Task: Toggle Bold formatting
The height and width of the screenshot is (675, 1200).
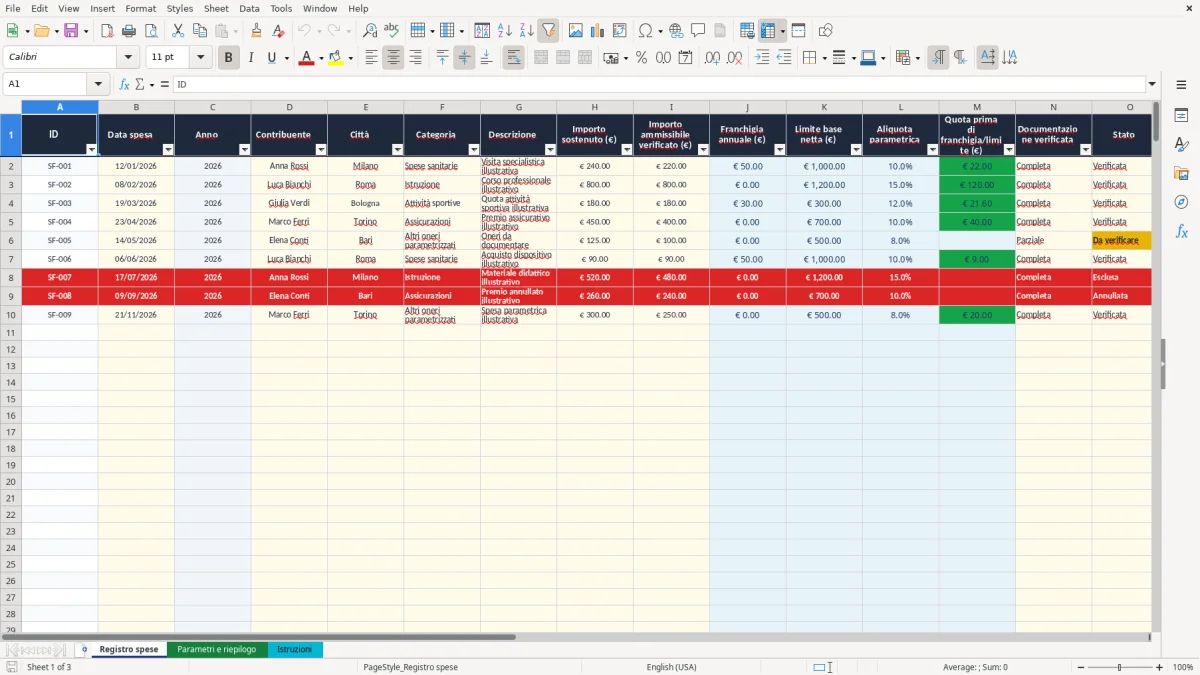Action: coord(229,58)
